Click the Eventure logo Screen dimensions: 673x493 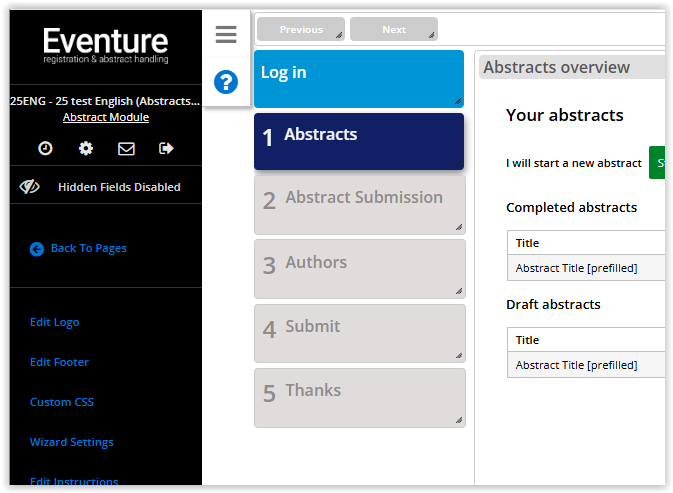coord(106,46)
